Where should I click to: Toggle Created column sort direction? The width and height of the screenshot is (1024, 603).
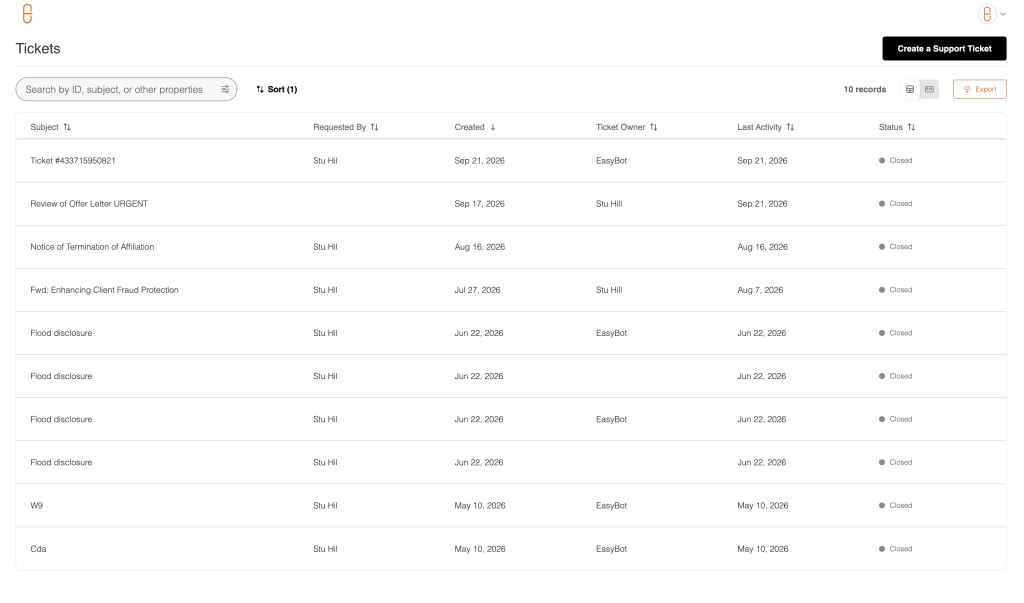click(475, 127)
